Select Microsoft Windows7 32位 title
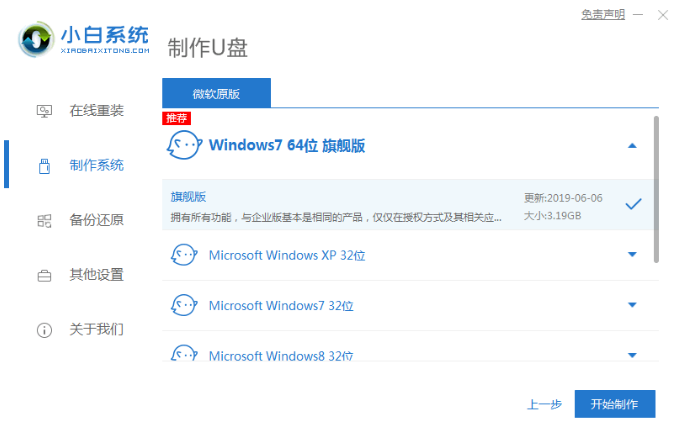Viewport: 681px width, 445px height. click(x=281, y=306)
